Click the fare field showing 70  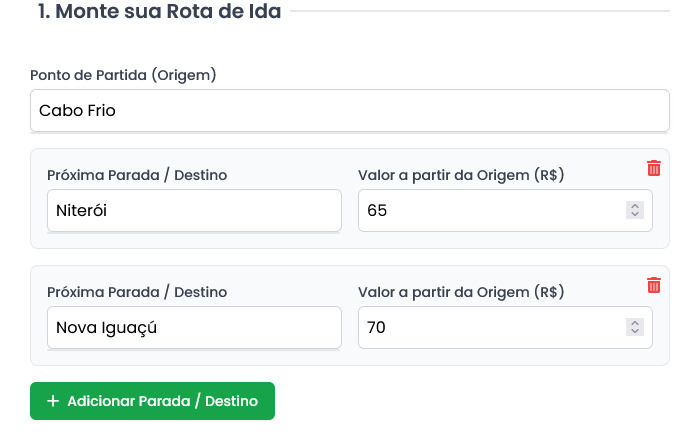coord(490,327)
